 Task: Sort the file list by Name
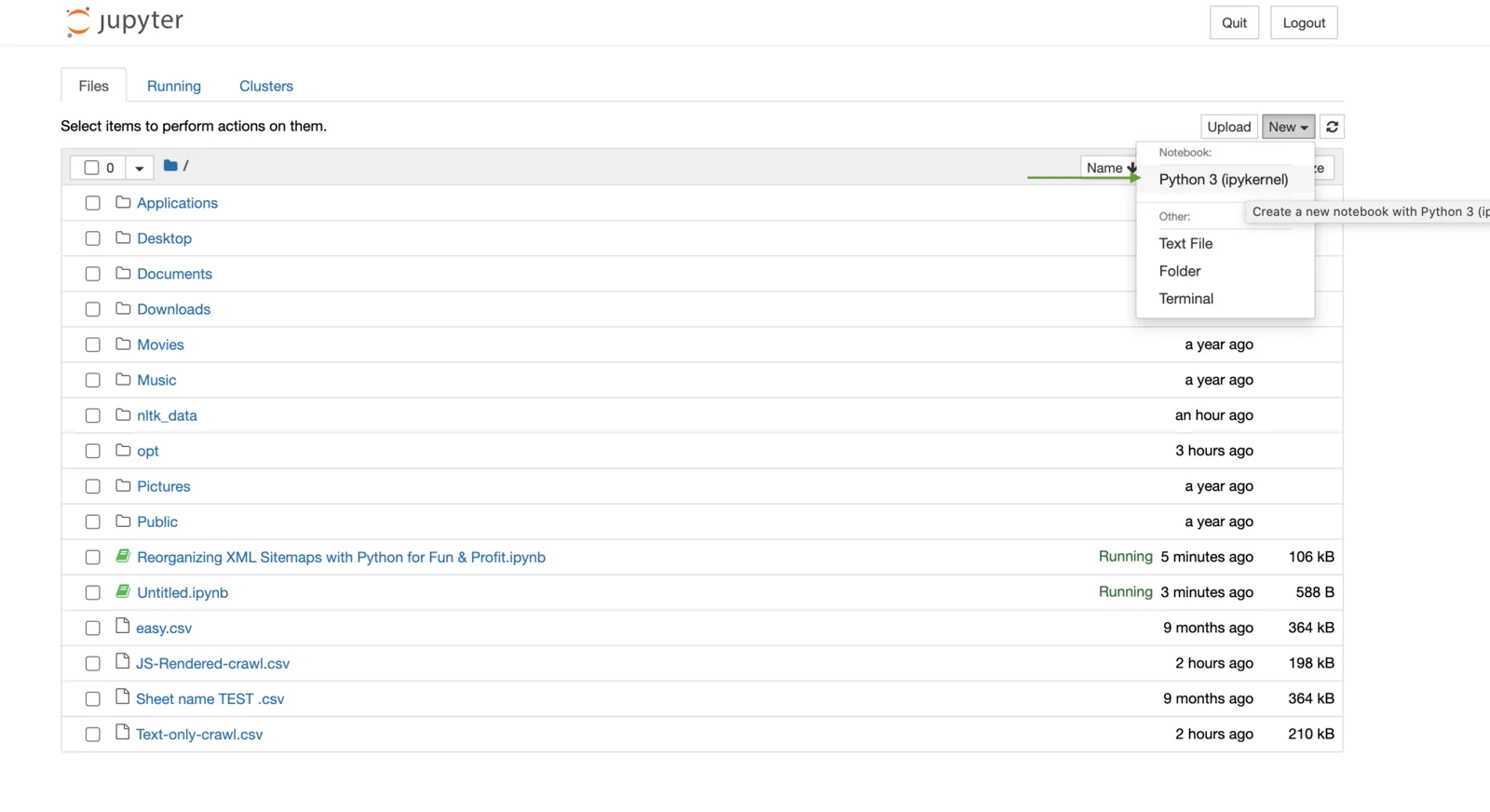point(1108,168)
